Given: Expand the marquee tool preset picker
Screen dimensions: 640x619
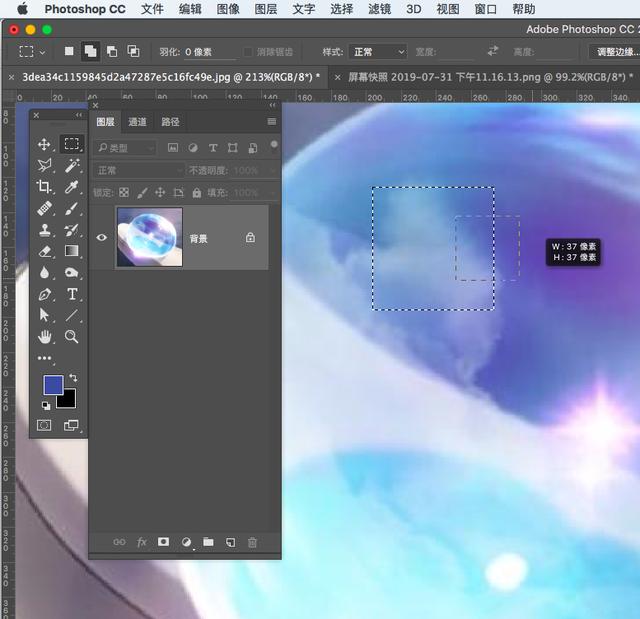Looking at the screenshot, I should (31, 52).
